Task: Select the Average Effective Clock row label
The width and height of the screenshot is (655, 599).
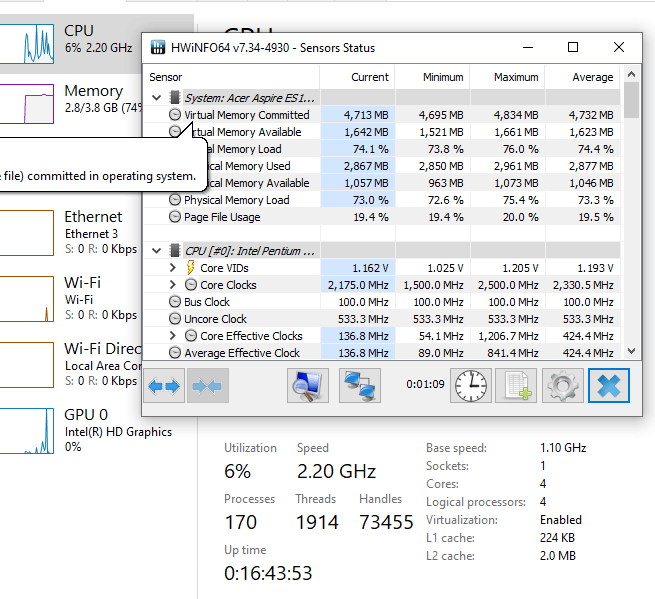Action: pyautogui.click(x=242, y=353)
